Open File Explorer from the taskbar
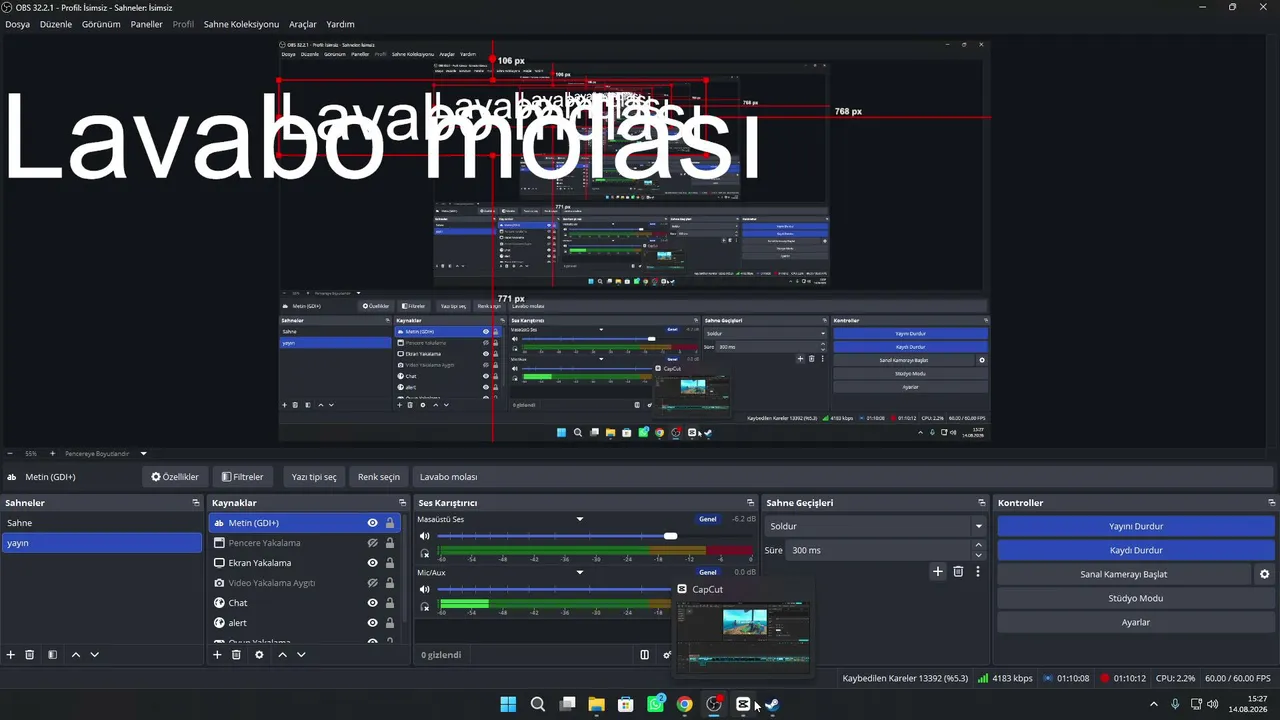Screen dimensions: 1280x720 click(596, 704)
